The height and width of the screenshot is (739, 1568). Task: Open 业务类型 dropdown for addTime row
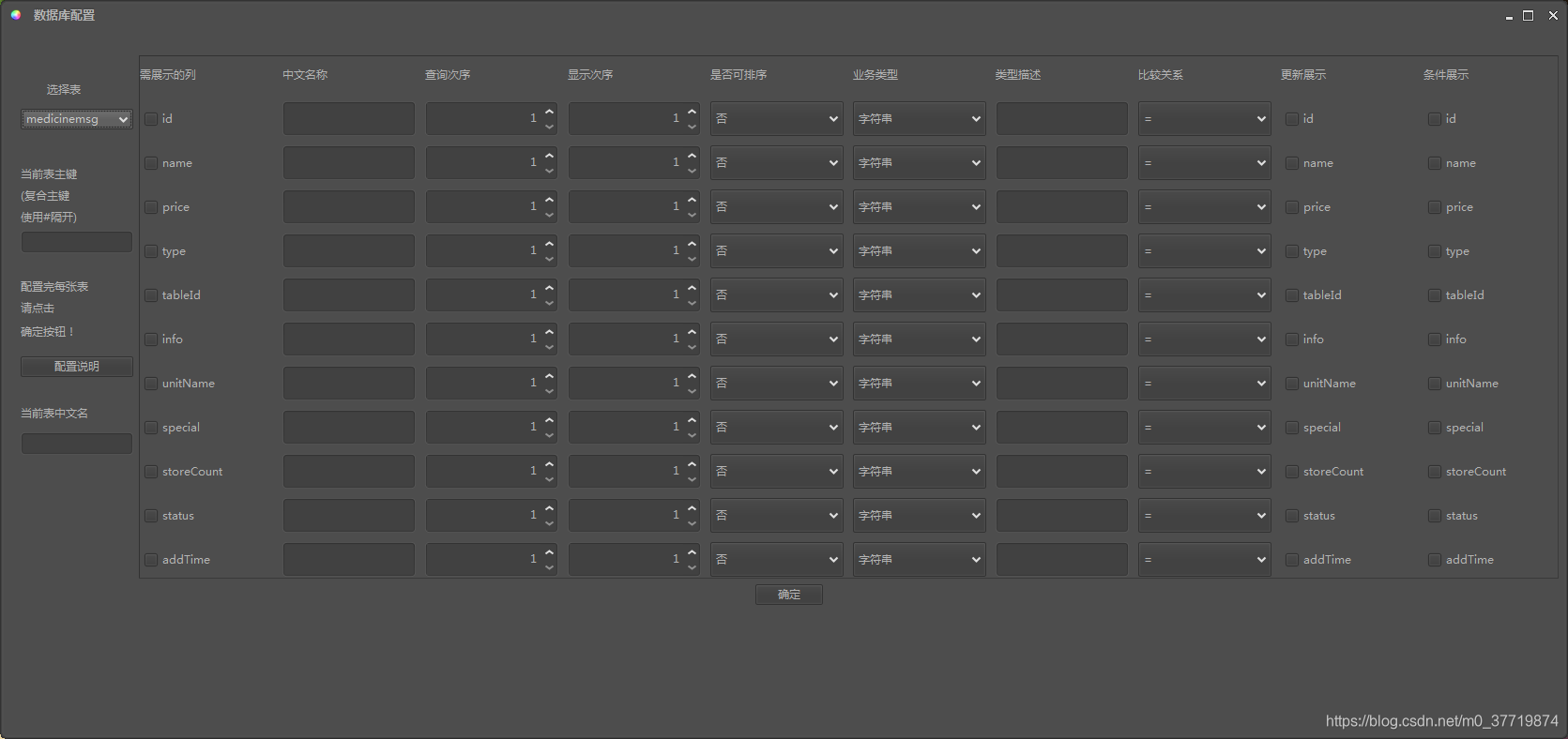point(919,560)
